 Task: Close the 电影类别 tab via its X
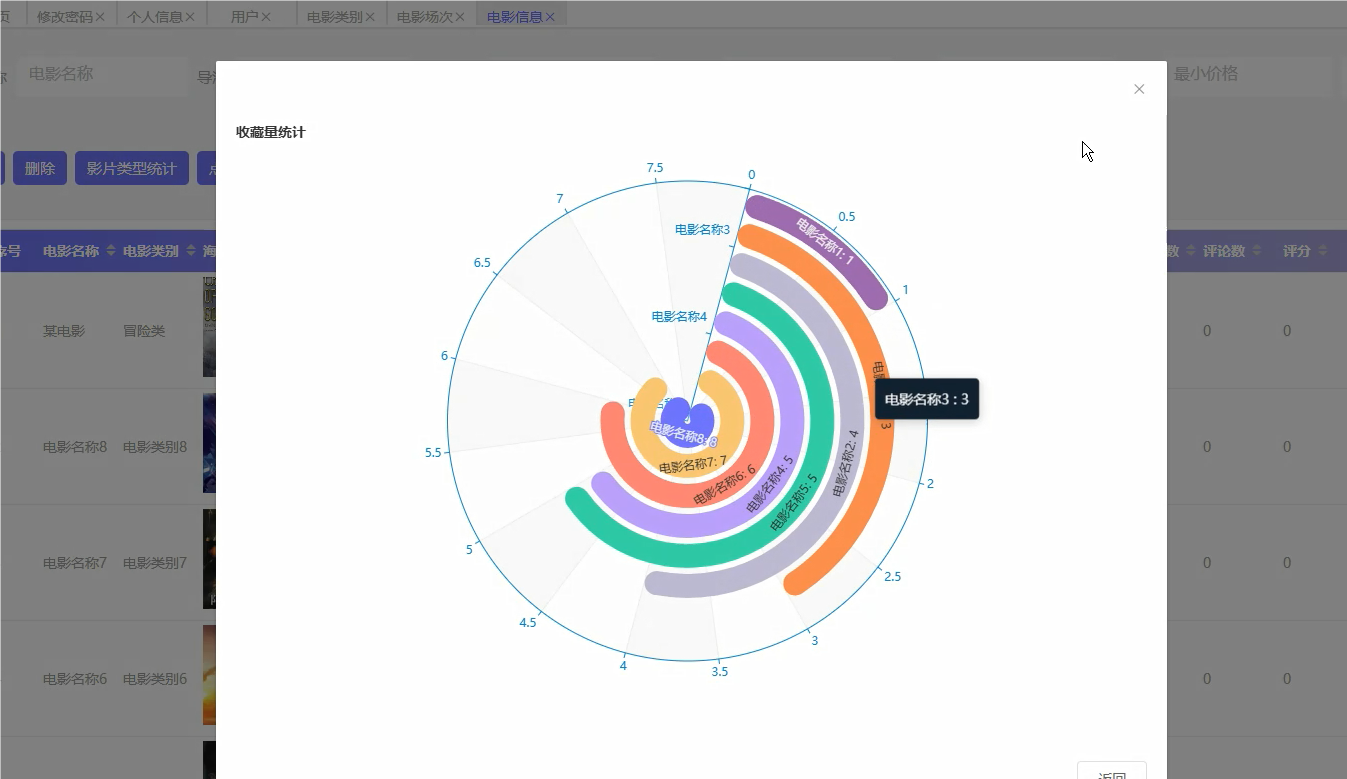pyautogui.click(x=370, y=17)
